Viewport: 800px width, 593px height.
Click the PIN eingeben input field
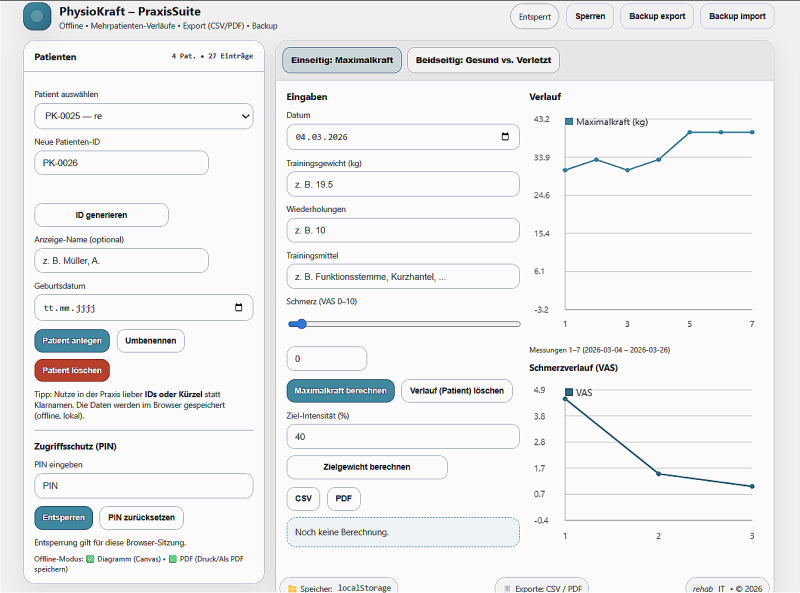[143, 486]
